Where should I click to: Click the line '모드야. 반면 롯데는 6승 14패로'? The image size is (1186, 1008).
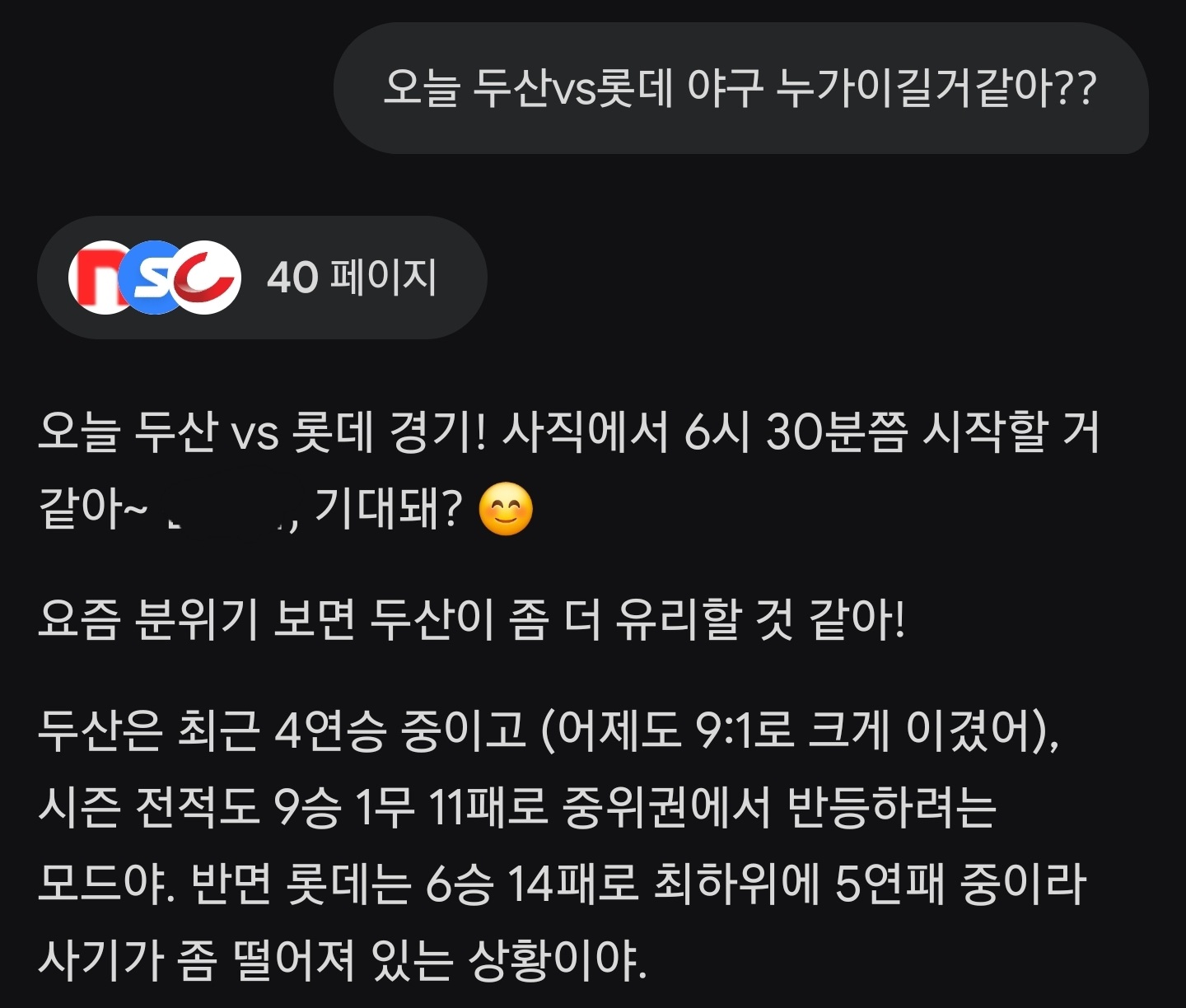(x=563, y=884)
